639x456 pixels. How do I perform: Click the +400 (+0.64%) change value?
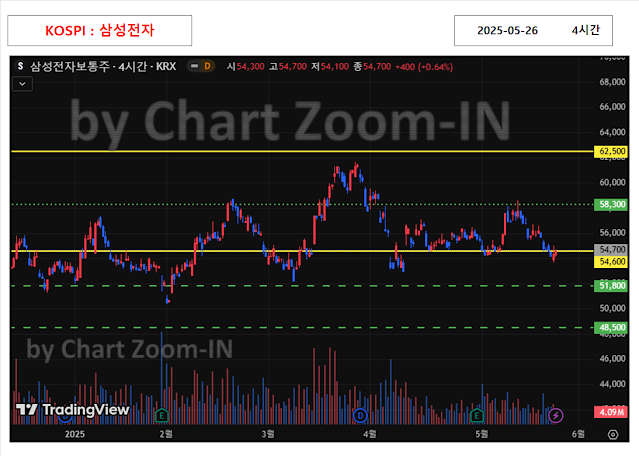pos(424,66)
